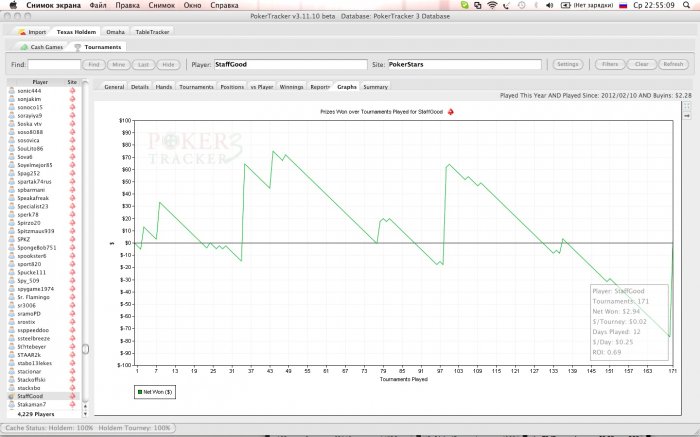Select player stabo13lekes in list
Viewport: 700px width, 437px height.
[34, 363]
